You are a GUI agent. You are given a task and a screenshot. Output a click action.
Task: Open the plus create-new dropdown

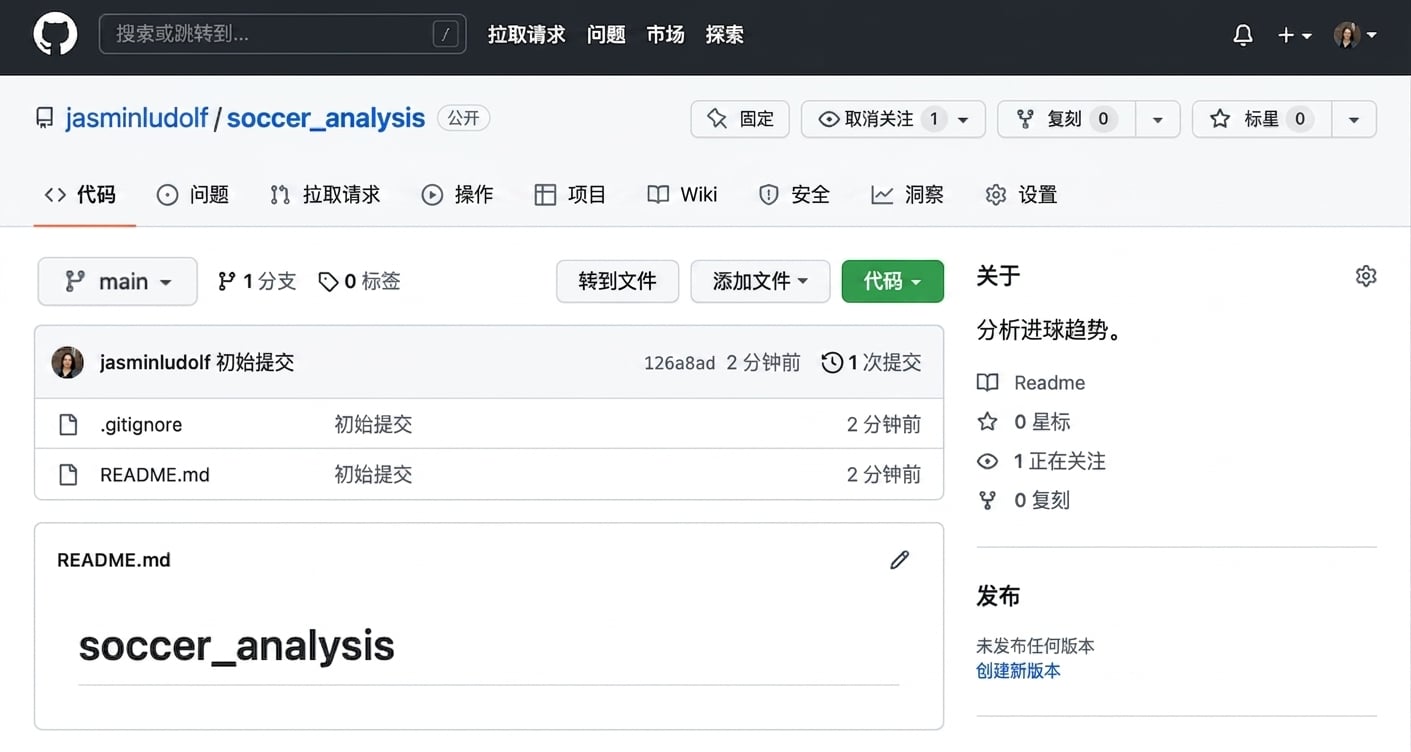click(x=1295, y=35)
